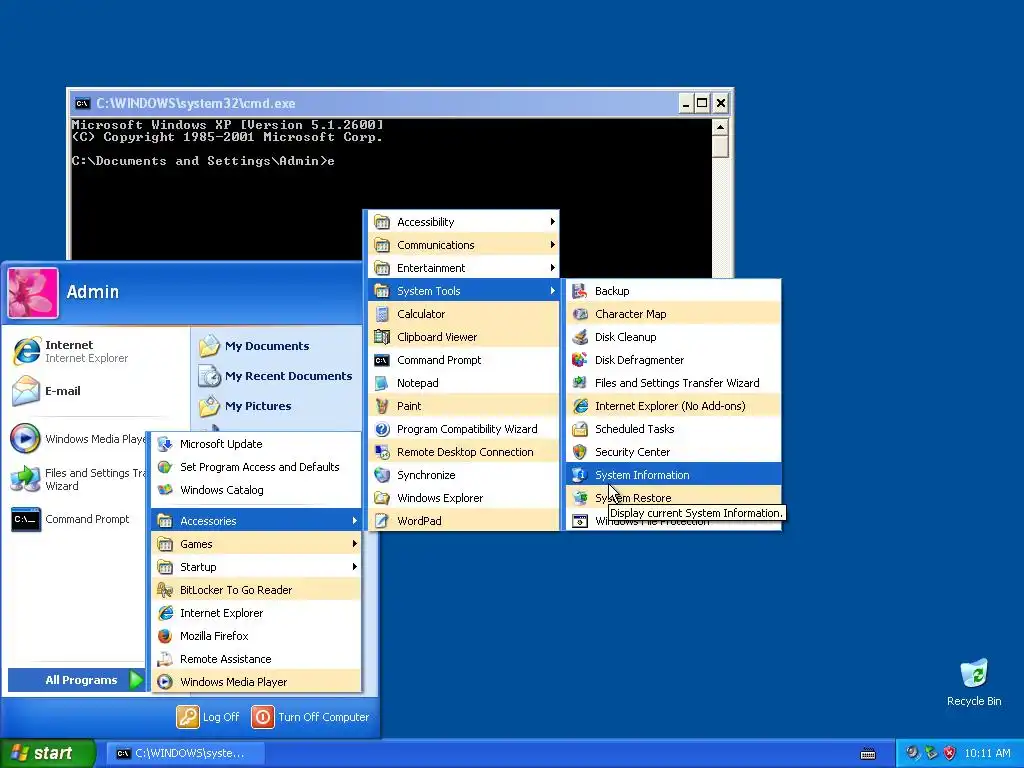The height and width of the screenshot is (768, 1024).
Task: Click the cmd window scroll up arrow
Action: tap(720, 127)
